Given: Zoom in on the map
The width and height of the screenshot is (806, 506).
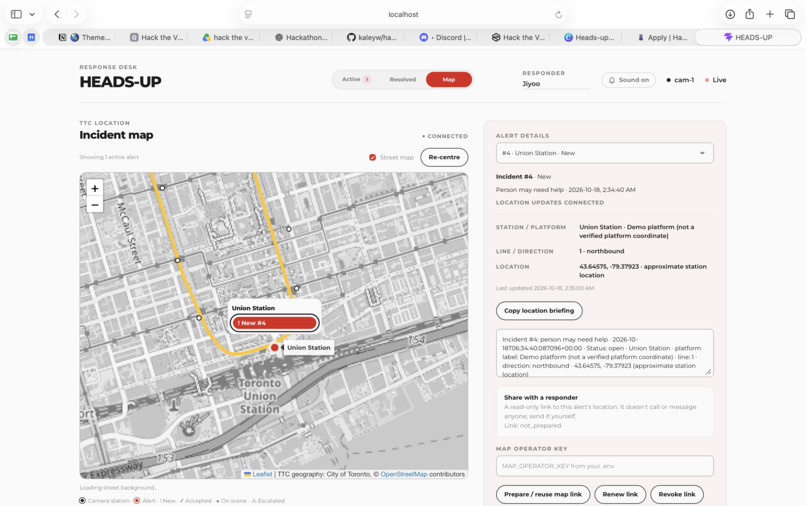Looking at the screenshot, I should 95,188.
